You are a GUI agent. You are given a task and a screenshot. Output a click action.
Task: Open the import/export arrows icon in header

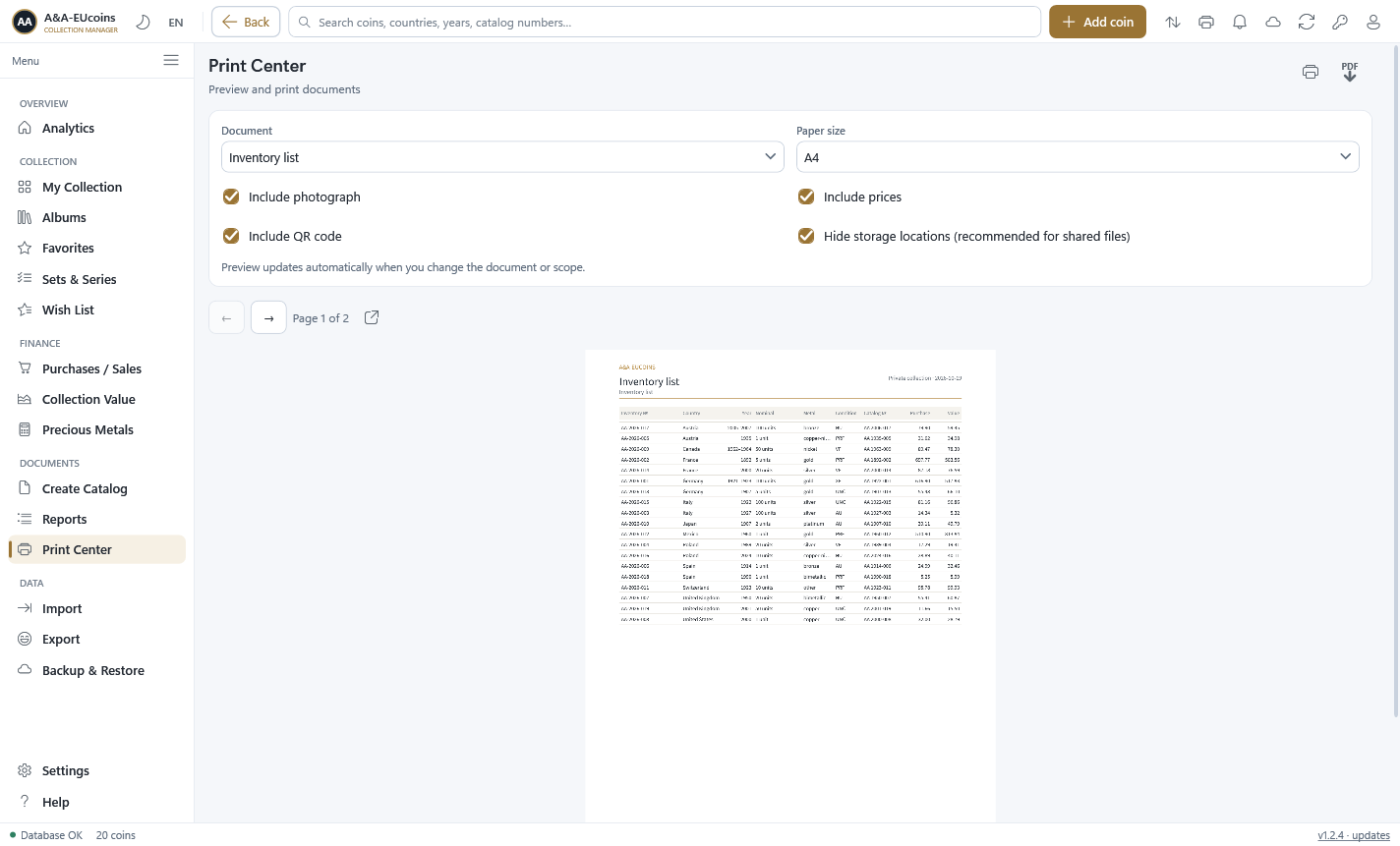(x=1173, y=22)
